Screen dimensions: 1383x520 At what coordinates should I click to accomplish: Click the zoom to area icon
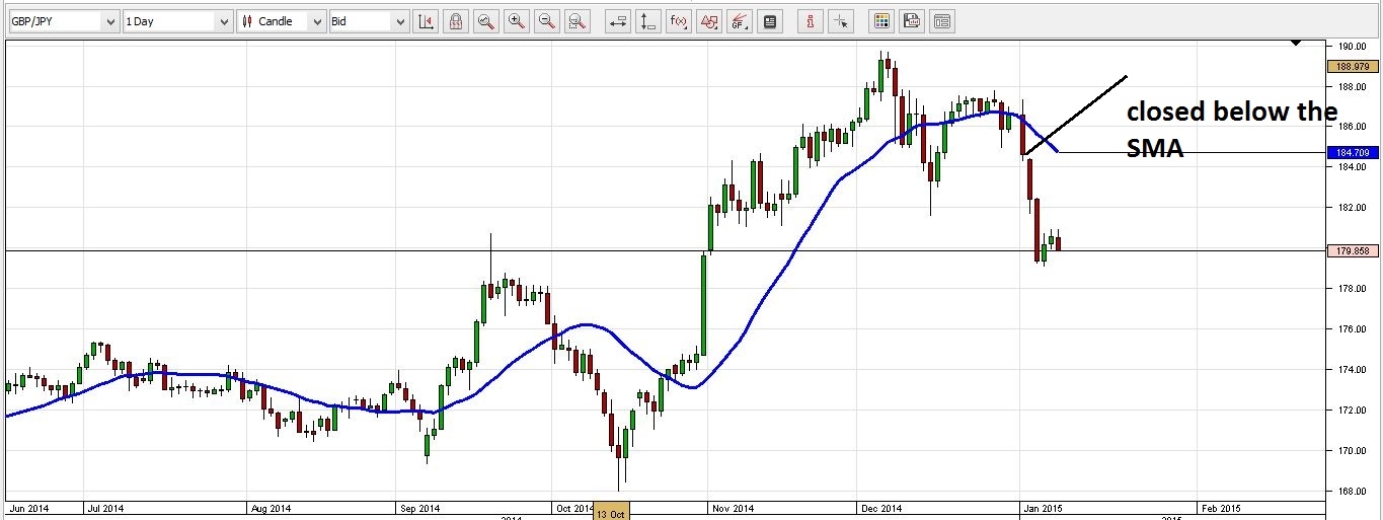click(576, 21)
